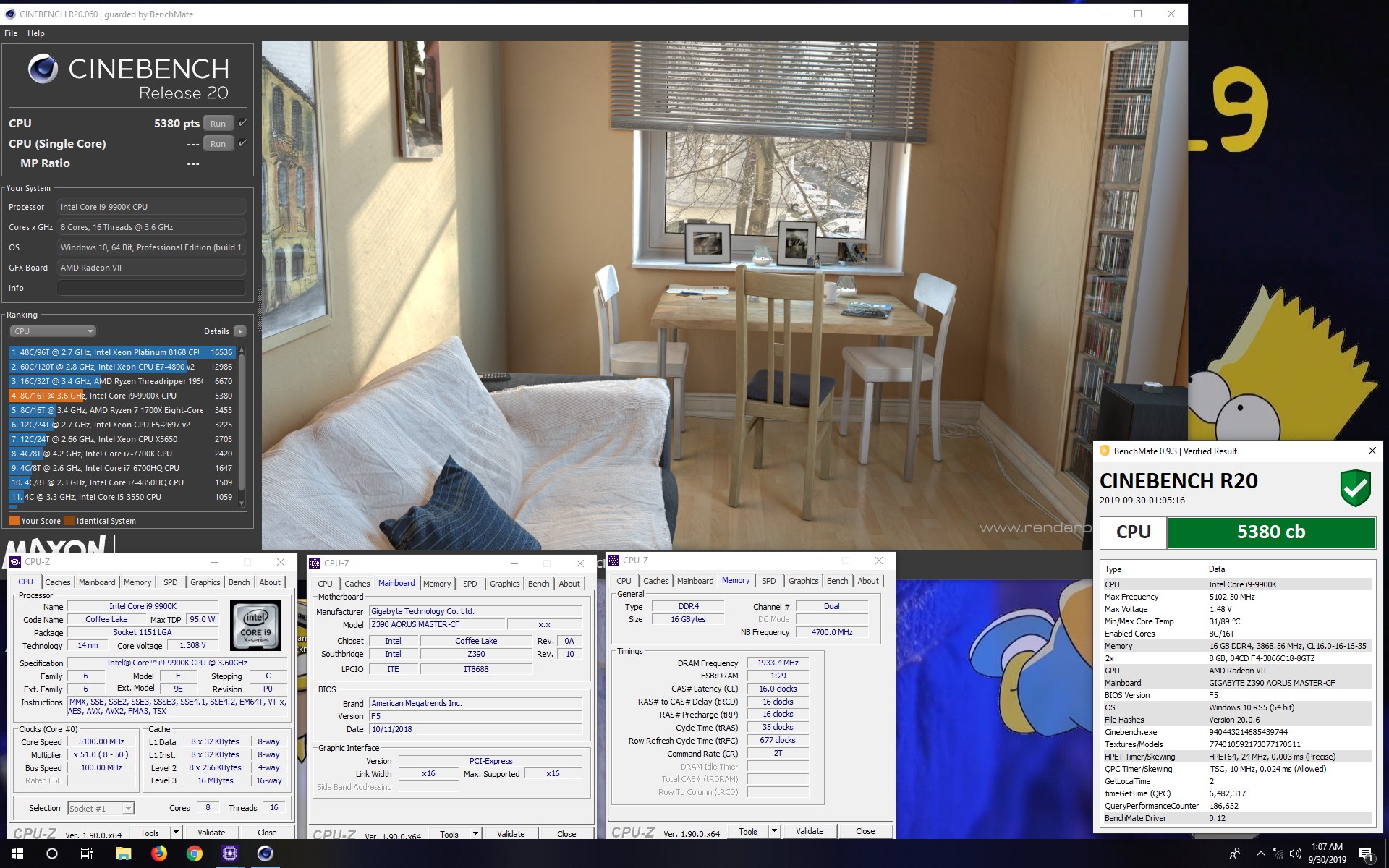The width and height of the screenshot is (1389, 868).
Task: Click CPU-Z window icon in Mainboard window
Action: [x=315, y=563]
